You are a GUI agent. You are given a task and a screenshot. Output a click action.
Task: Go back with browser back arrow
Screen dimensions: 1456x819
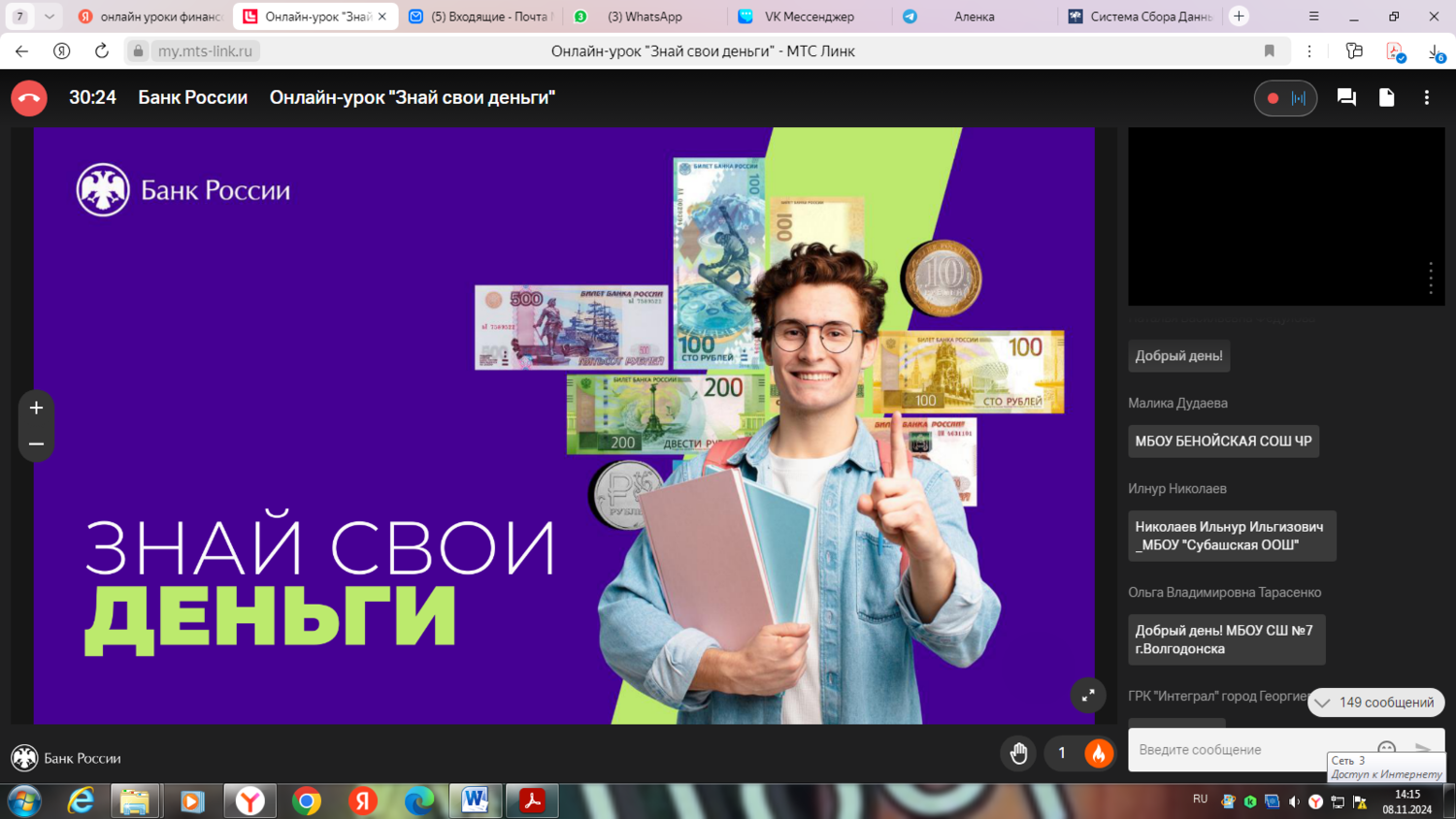point(22,51)
